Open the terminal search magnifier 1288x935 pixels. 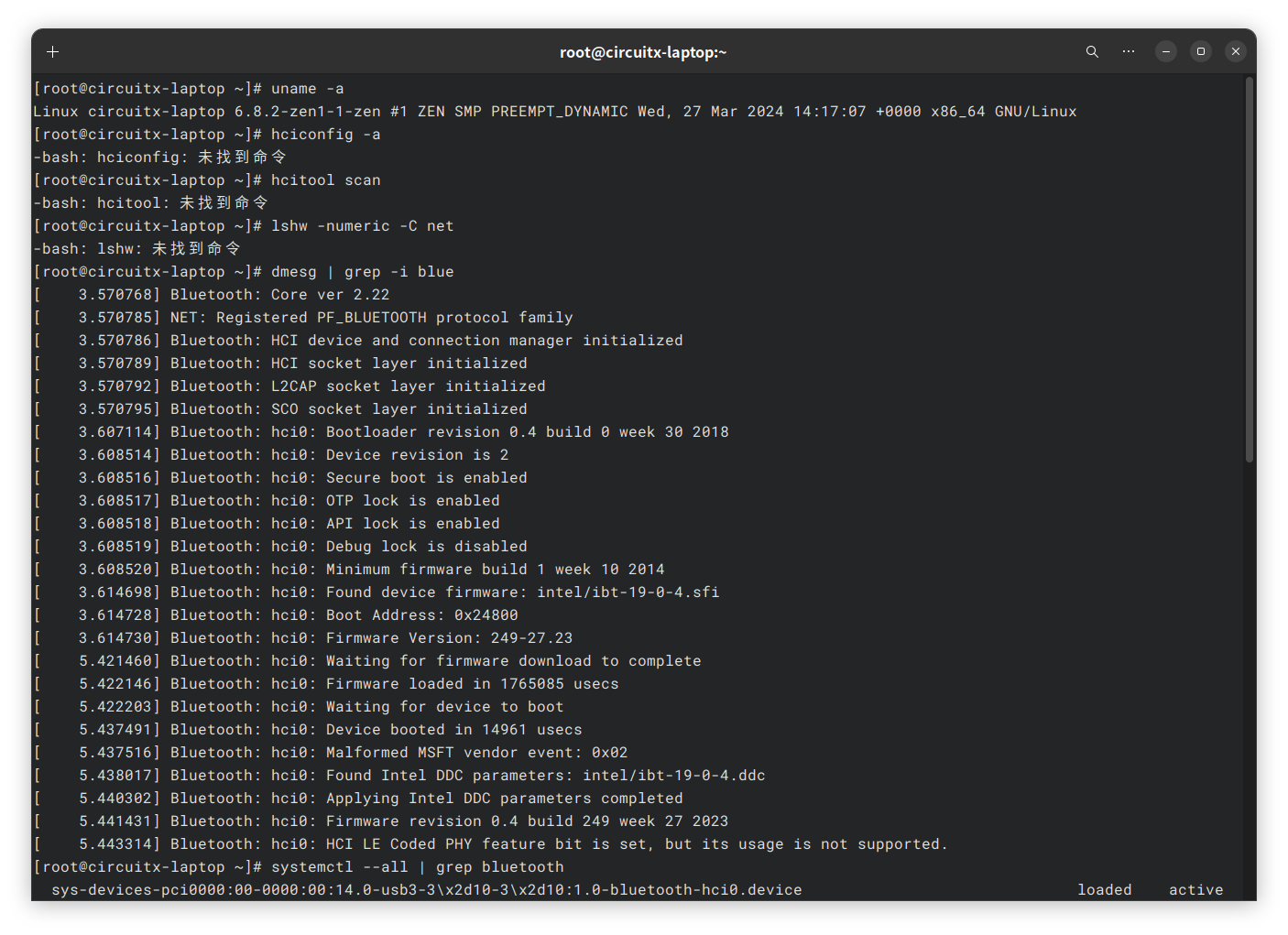pos(1092,52)
